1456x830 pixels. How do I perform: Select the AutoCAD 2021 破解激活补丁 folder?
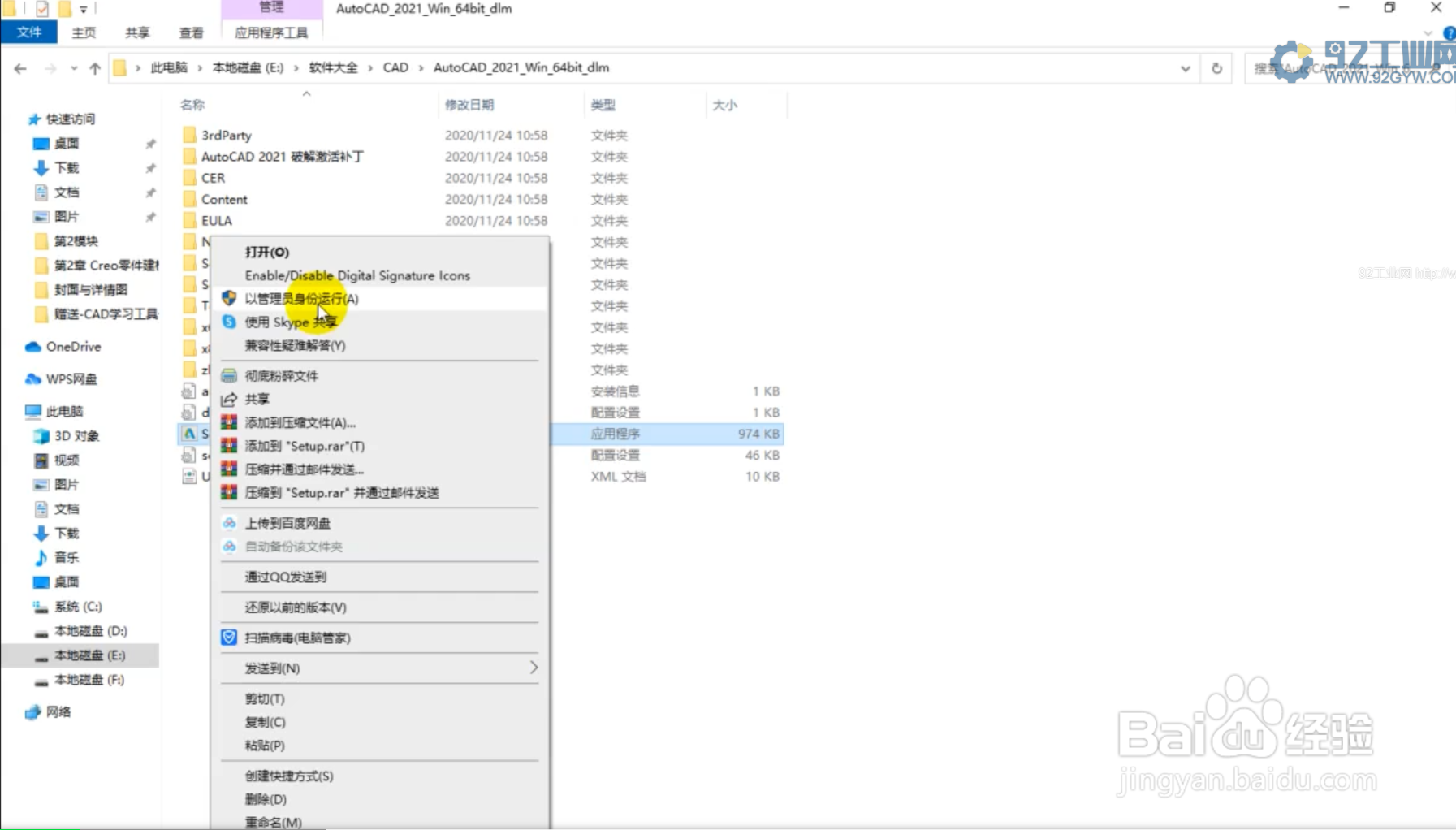[x=282, y=157]
